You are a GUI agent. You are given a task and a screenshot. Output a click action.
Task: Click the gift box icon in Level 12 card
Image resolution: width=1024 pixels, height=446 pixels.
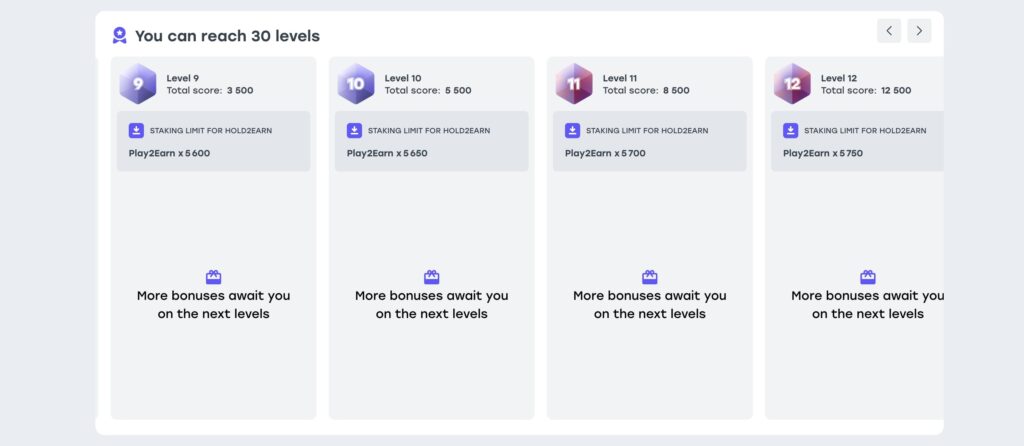868,277
